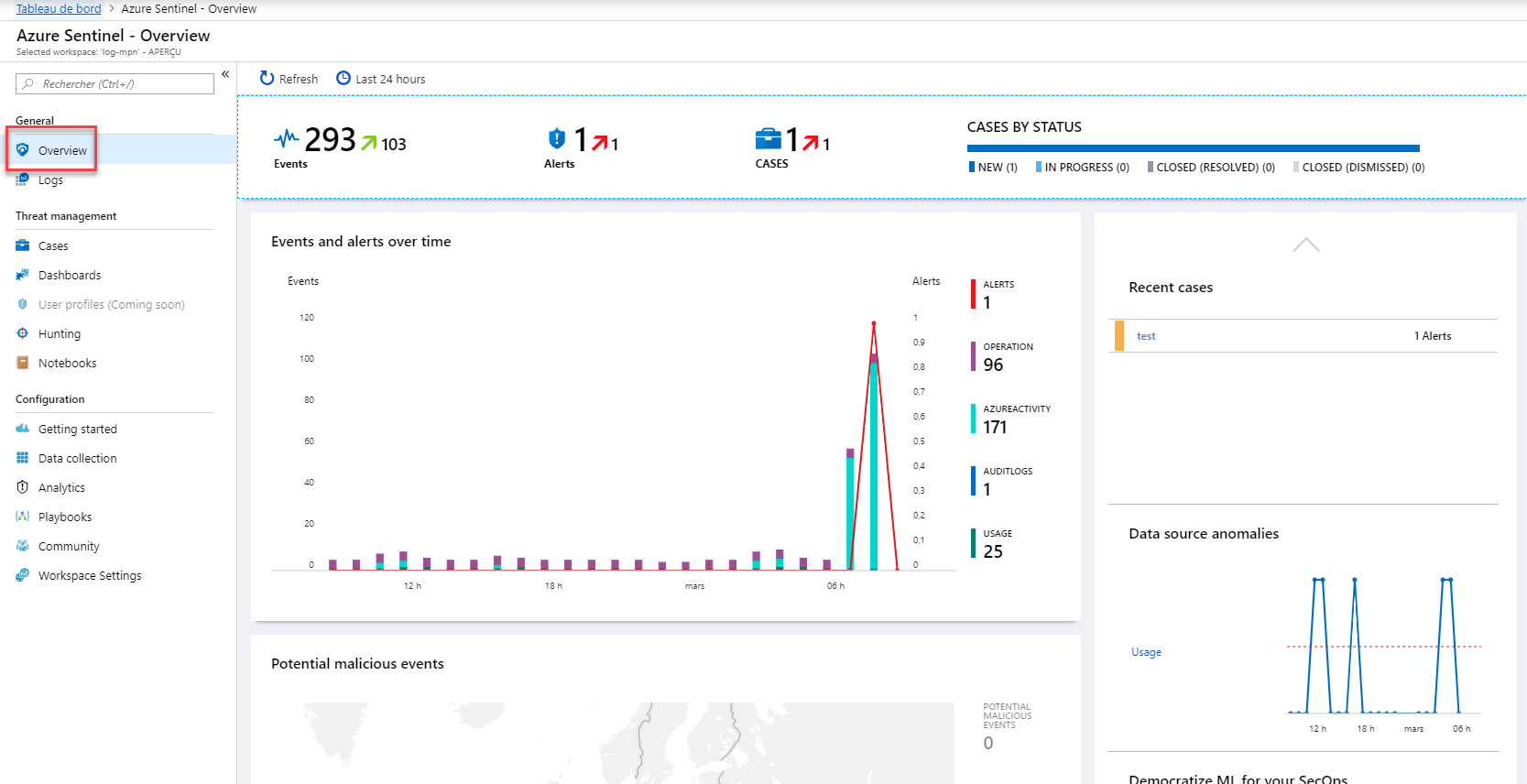The width and height of the screenshot is (1527, 784).
Task: Click the Community icon in the sidebar
Action: pyautogui.click(x=23, y=546)
